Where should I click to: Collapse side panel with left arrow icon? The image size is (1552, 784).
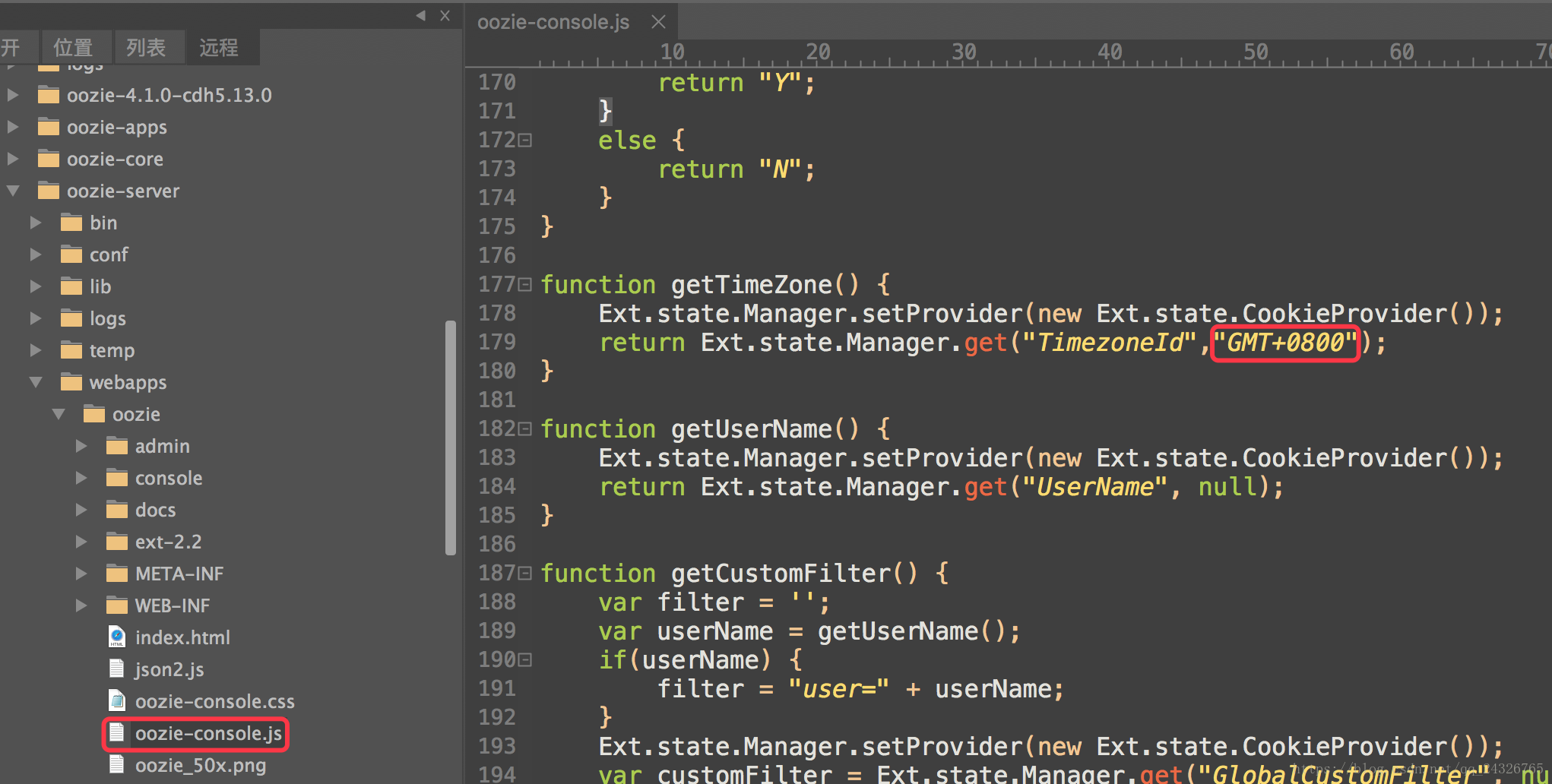pyautogui.click(x=420, y=15)
